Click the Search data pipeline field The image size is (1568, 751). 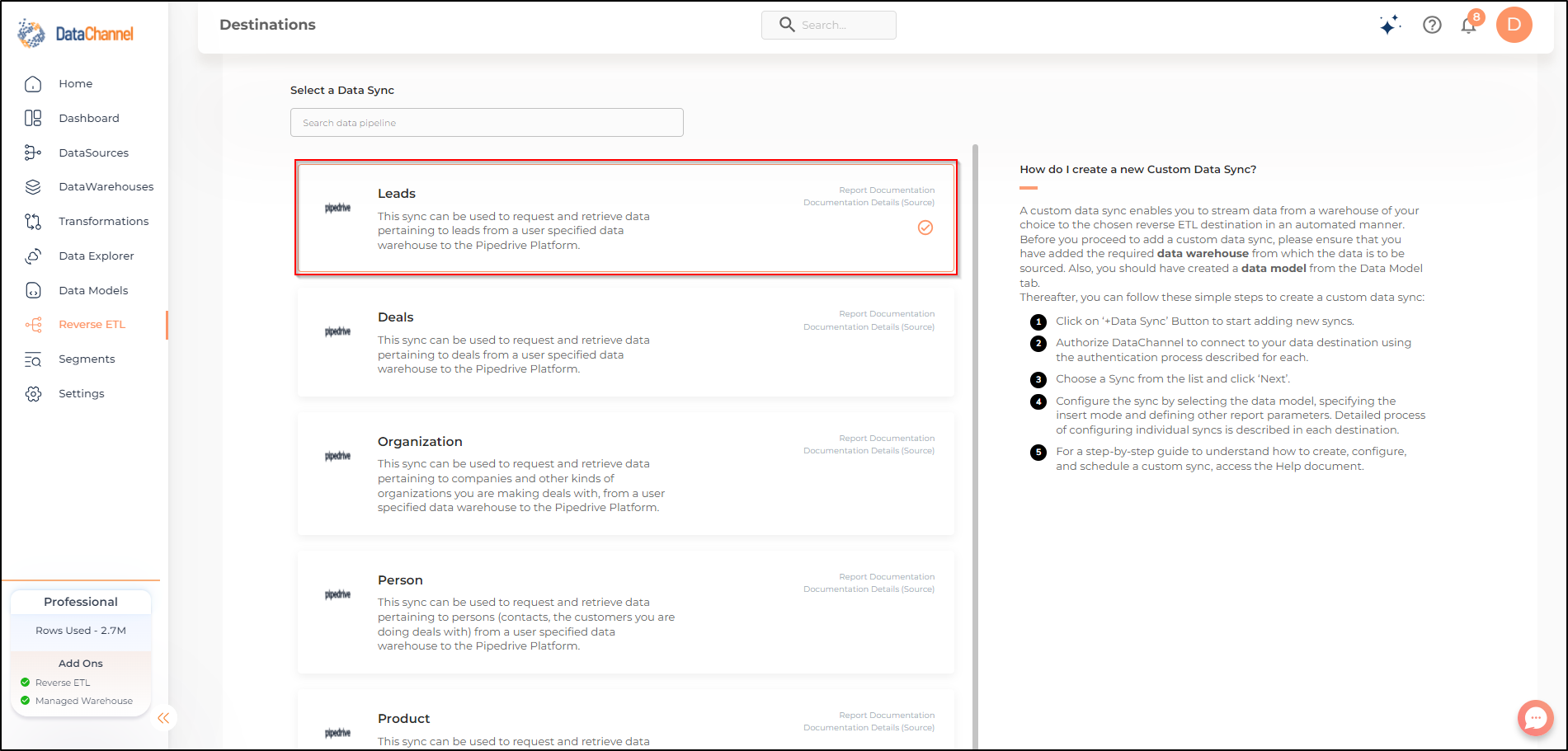click(x=487, y=123)
